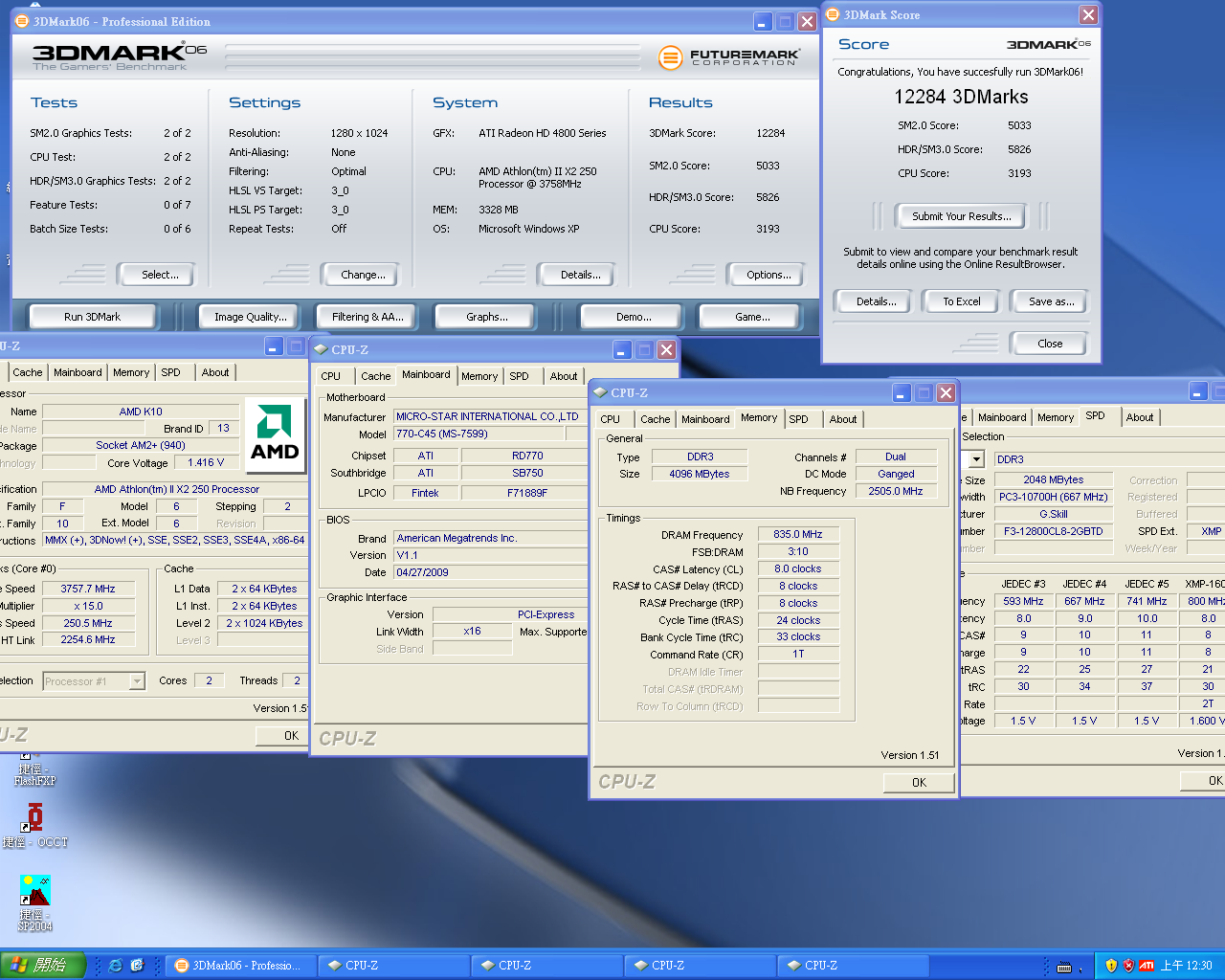
Task: Click the 3DMark Score window title icon
Action: 833,14
